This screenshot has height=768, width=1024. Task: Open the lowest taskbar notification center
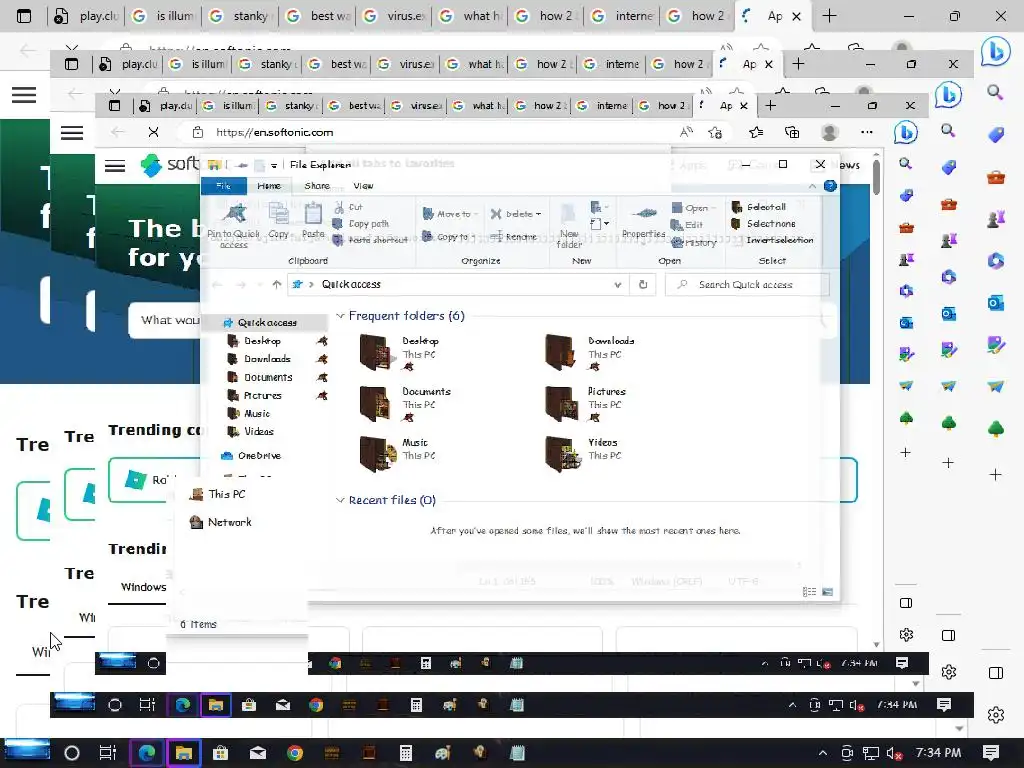(991, 753)
